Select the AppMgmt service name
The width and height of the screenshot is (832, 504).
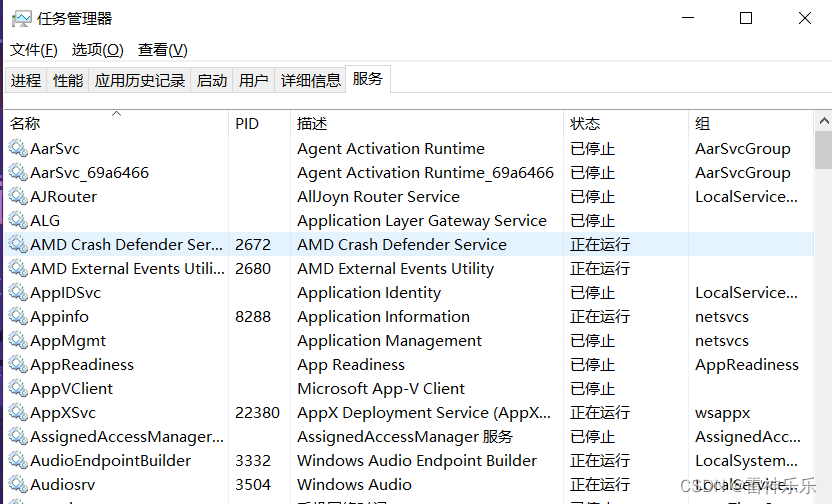click(68, 341)
